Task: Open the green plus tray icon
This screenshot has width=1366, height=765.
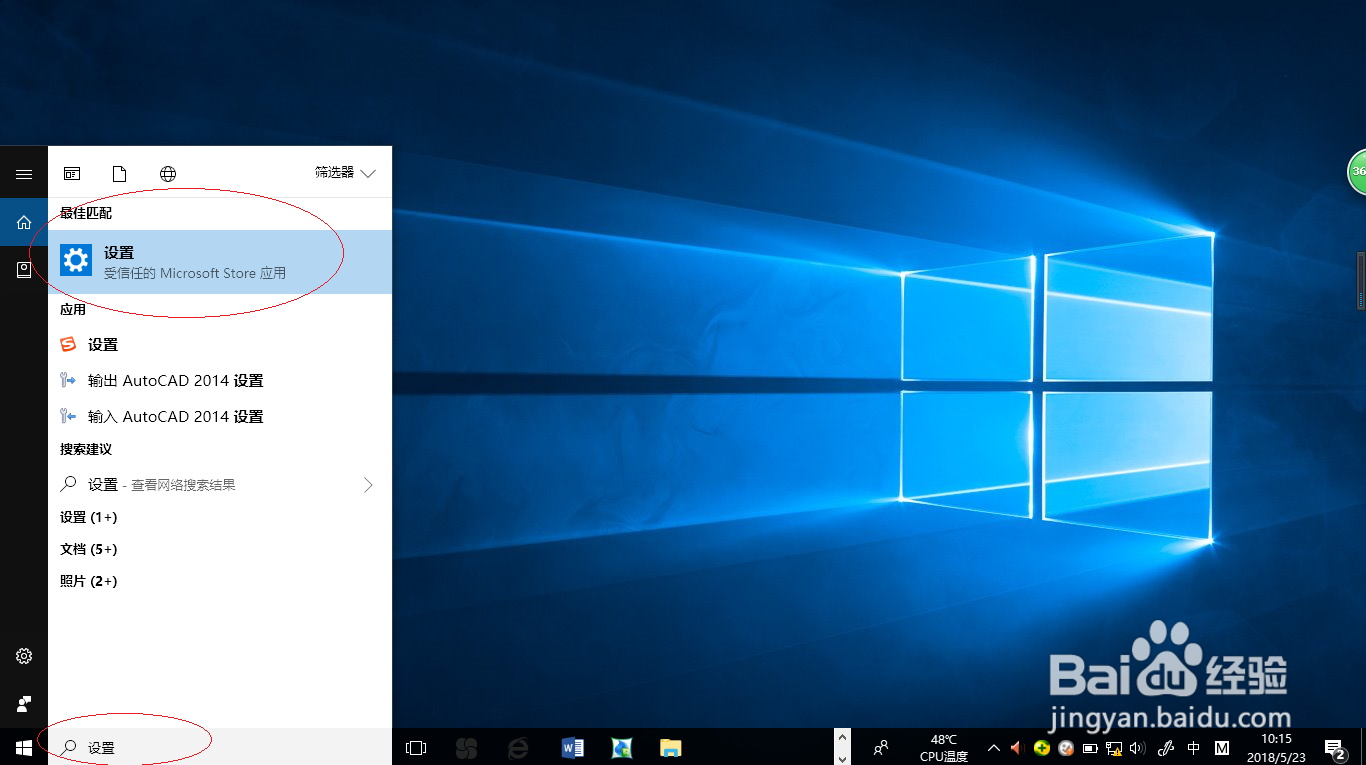Action: click(x=1042, y=747)
